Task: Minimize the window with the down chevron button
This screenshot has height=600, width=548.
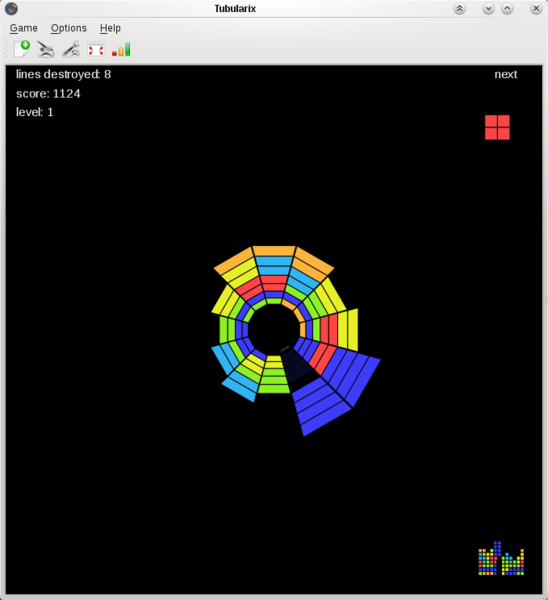Action: [488, 8]
